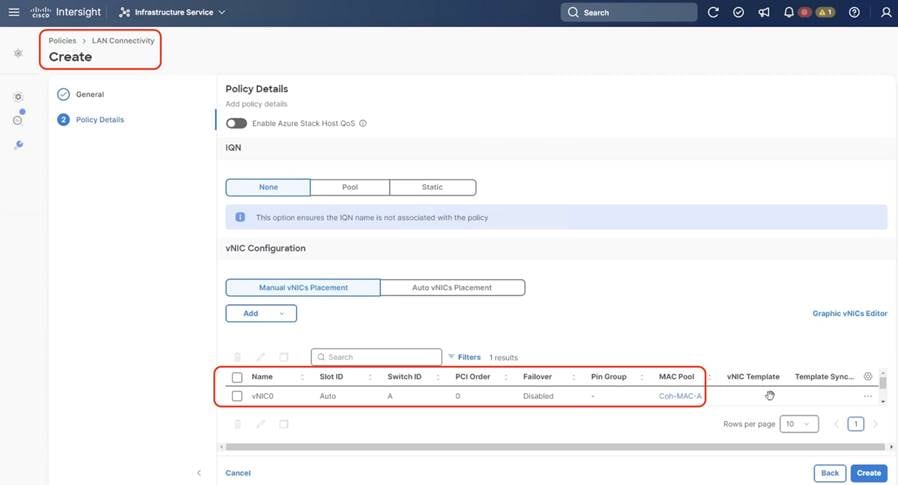Check the vNIC0 row checkbox
898x485 pixels.
tap(237, 396)
